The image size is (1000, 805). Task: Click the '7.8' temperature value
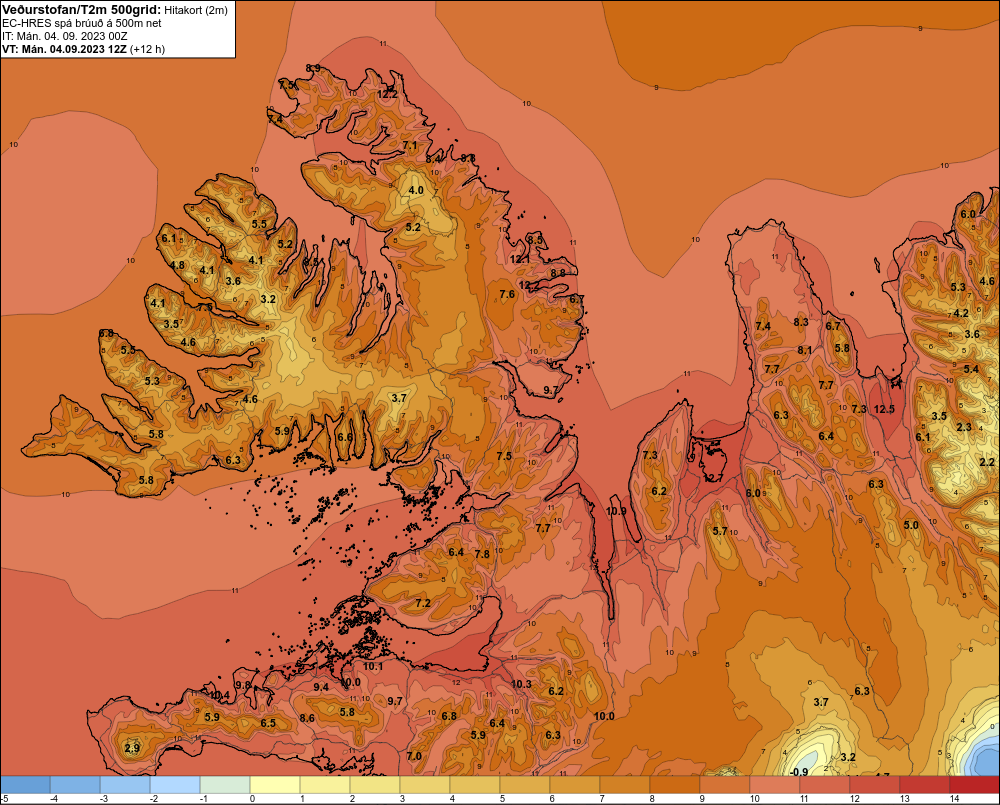point(482,554)
